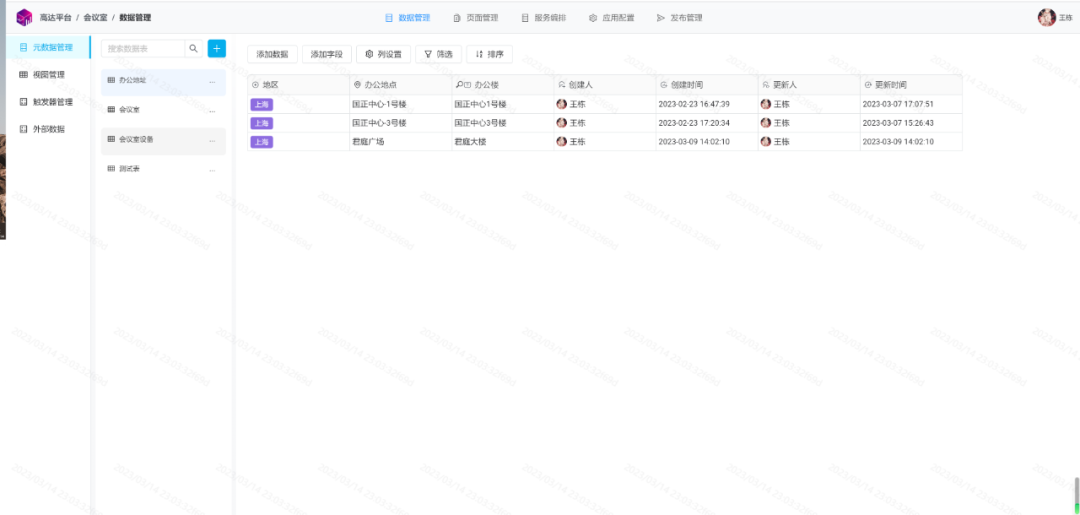Click the 办公地点 column header

point(400,85)
